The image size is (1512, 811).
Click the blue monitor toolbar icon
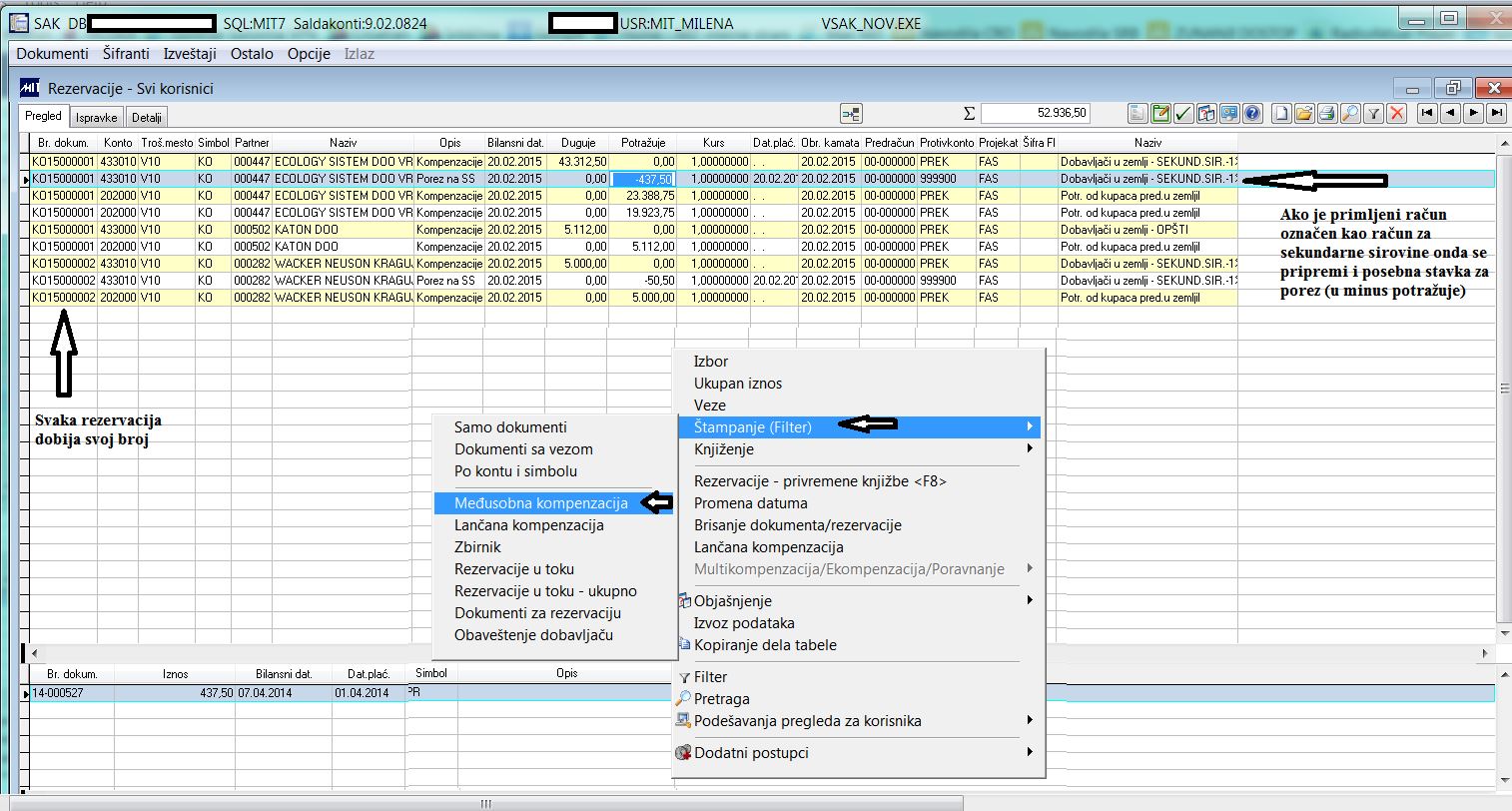[1229, 114]
